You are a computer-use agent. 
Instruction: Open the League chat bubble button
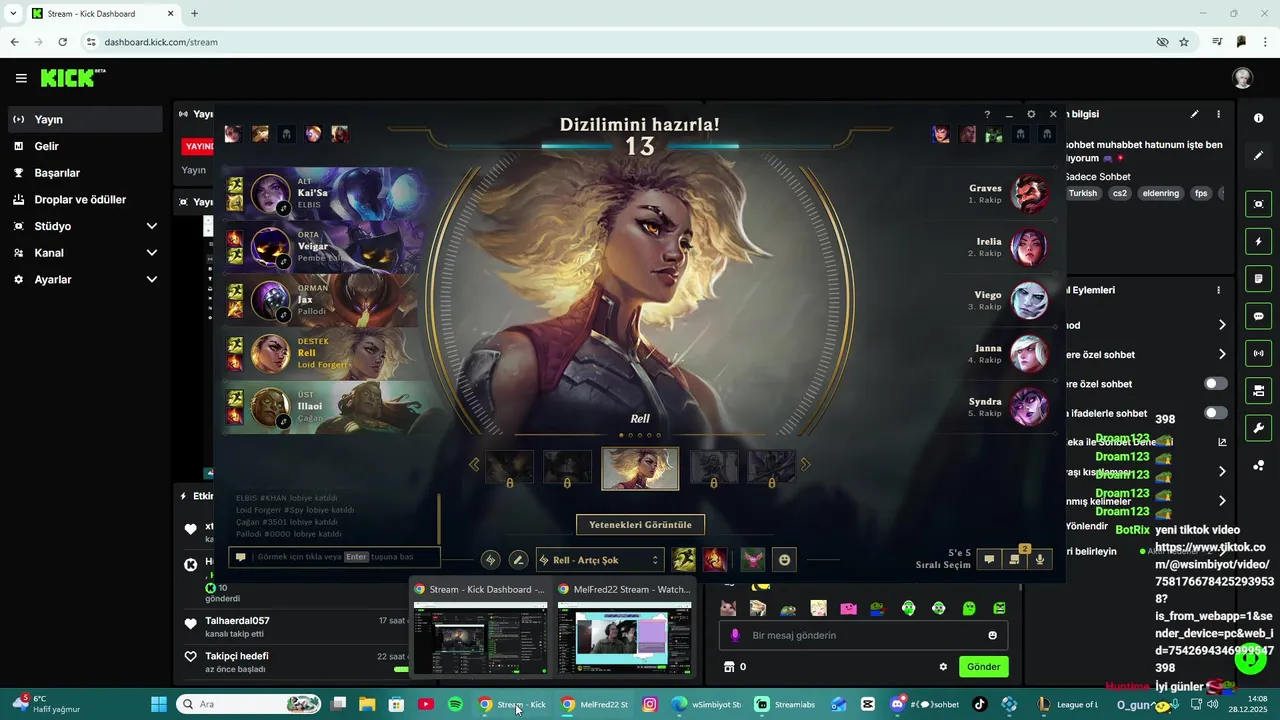[x=989, y=559]
